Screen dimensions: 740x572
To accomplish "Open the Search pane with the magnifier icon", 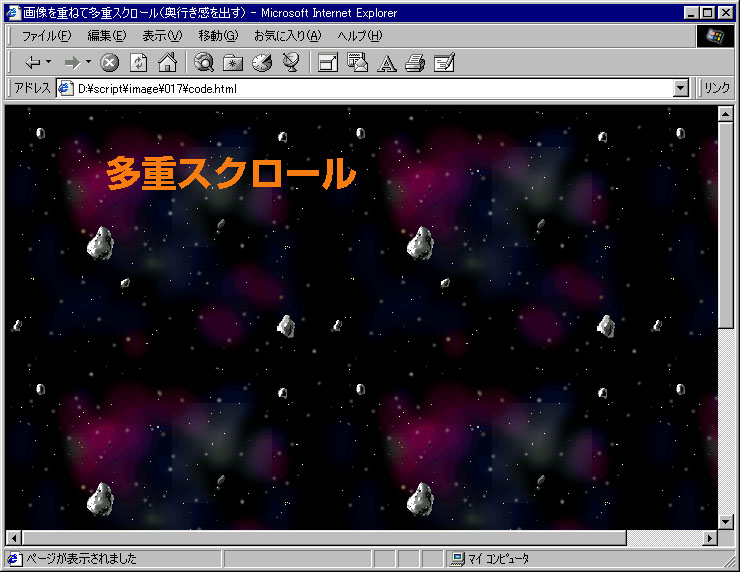I will click(x=204, y=62).
